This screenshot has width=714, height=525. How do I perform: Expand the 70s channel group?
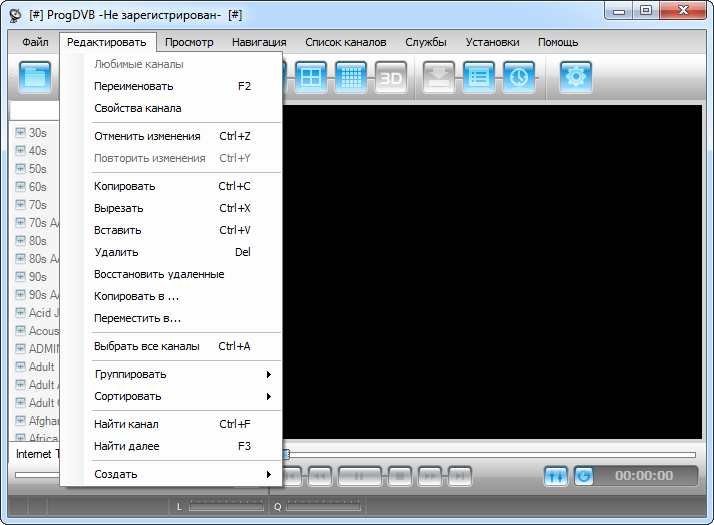[x=20, y=204]
